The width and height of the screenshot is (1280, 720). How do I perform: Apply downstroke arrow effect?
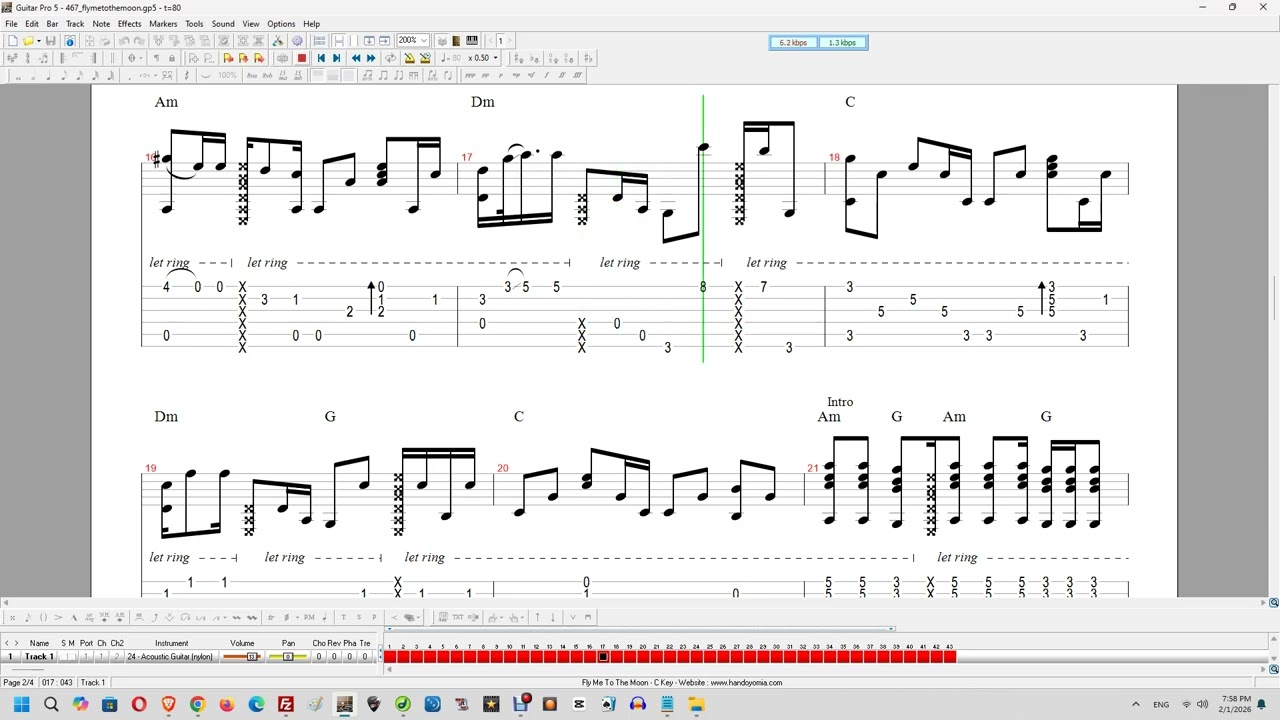click(553, 617)
